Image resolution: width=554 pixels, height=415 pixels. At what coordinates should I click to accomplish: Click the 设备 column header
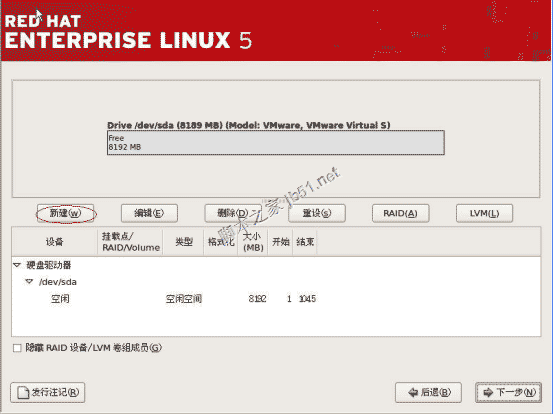pyautogui.click(x=54, y=242)
